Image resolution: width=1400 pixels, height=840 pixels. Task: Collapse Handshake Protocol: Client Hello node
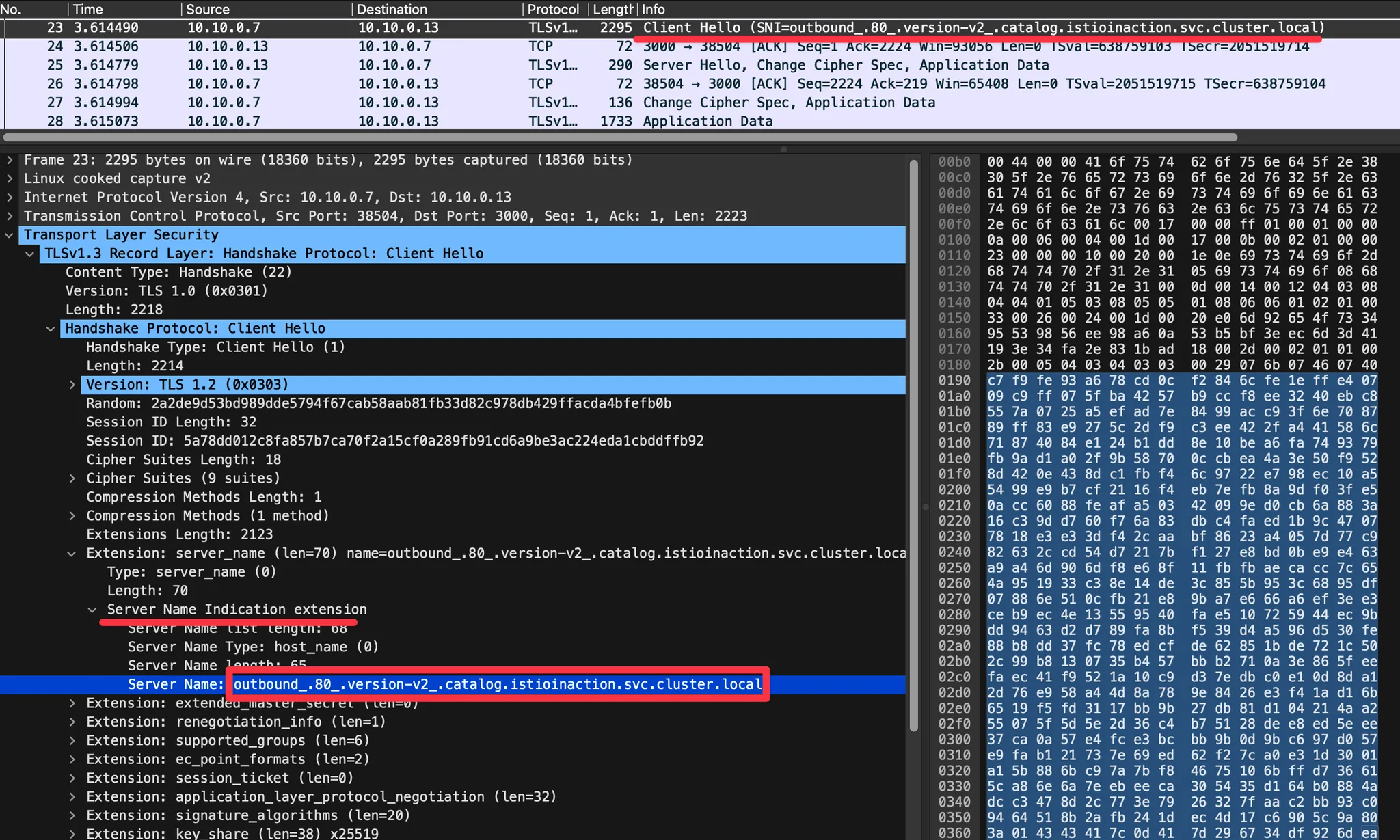coord(51,329)
